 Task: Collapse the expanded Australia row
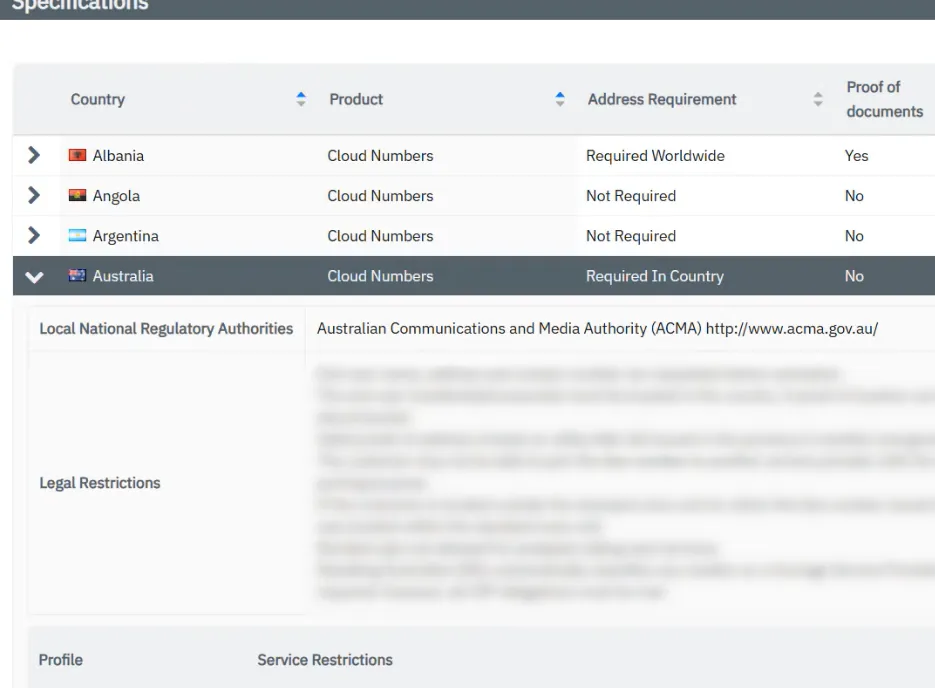[35, 277]
